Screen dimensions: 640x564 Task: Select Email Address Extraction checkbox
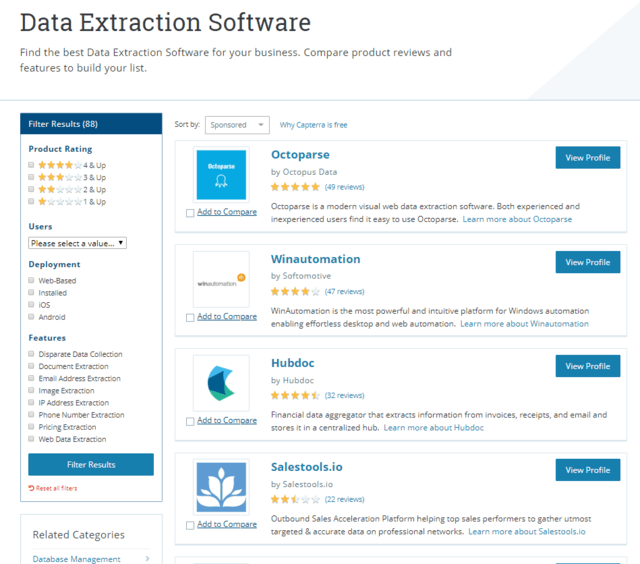[x=31, y=378]
